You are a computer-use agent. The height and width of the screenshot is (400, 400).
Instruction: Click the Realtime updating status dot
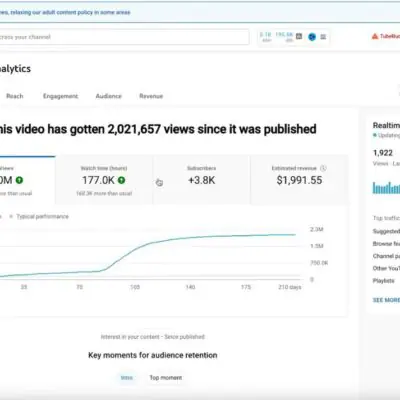375,135
